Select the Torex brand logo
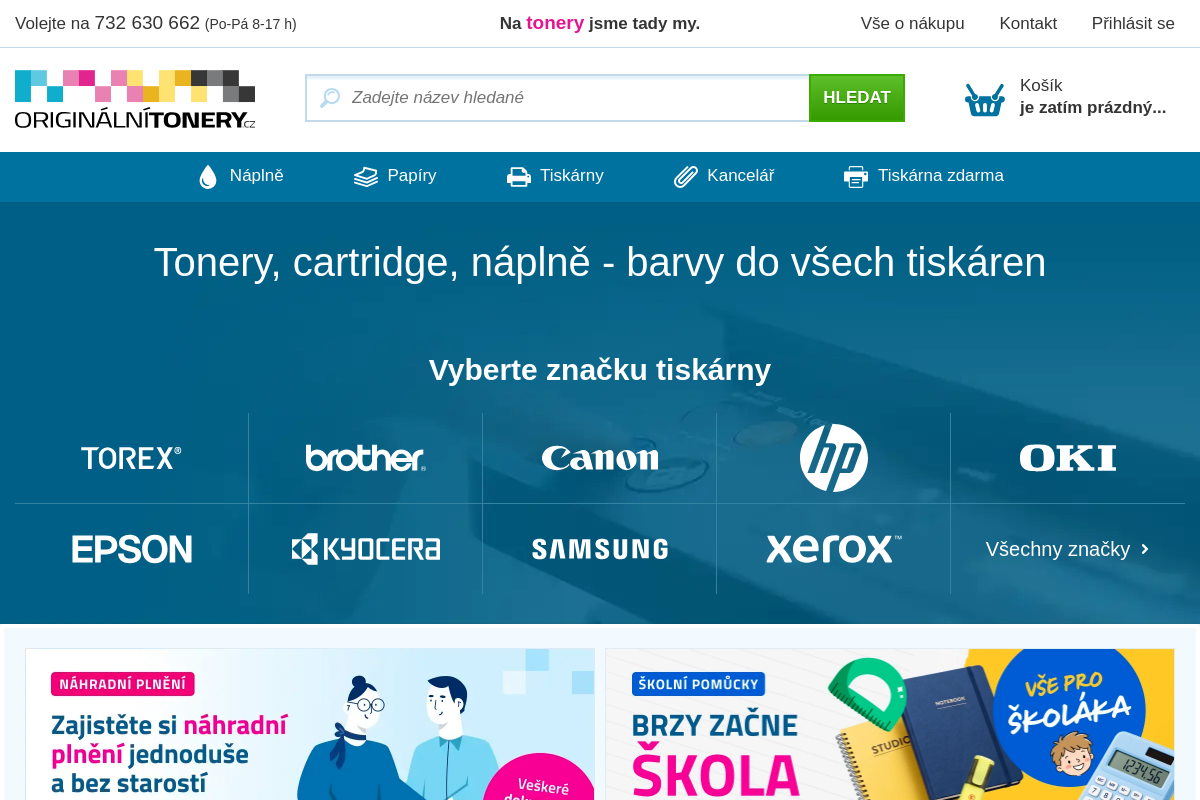This screenshot has height=800, width=1200. (131, 458)
